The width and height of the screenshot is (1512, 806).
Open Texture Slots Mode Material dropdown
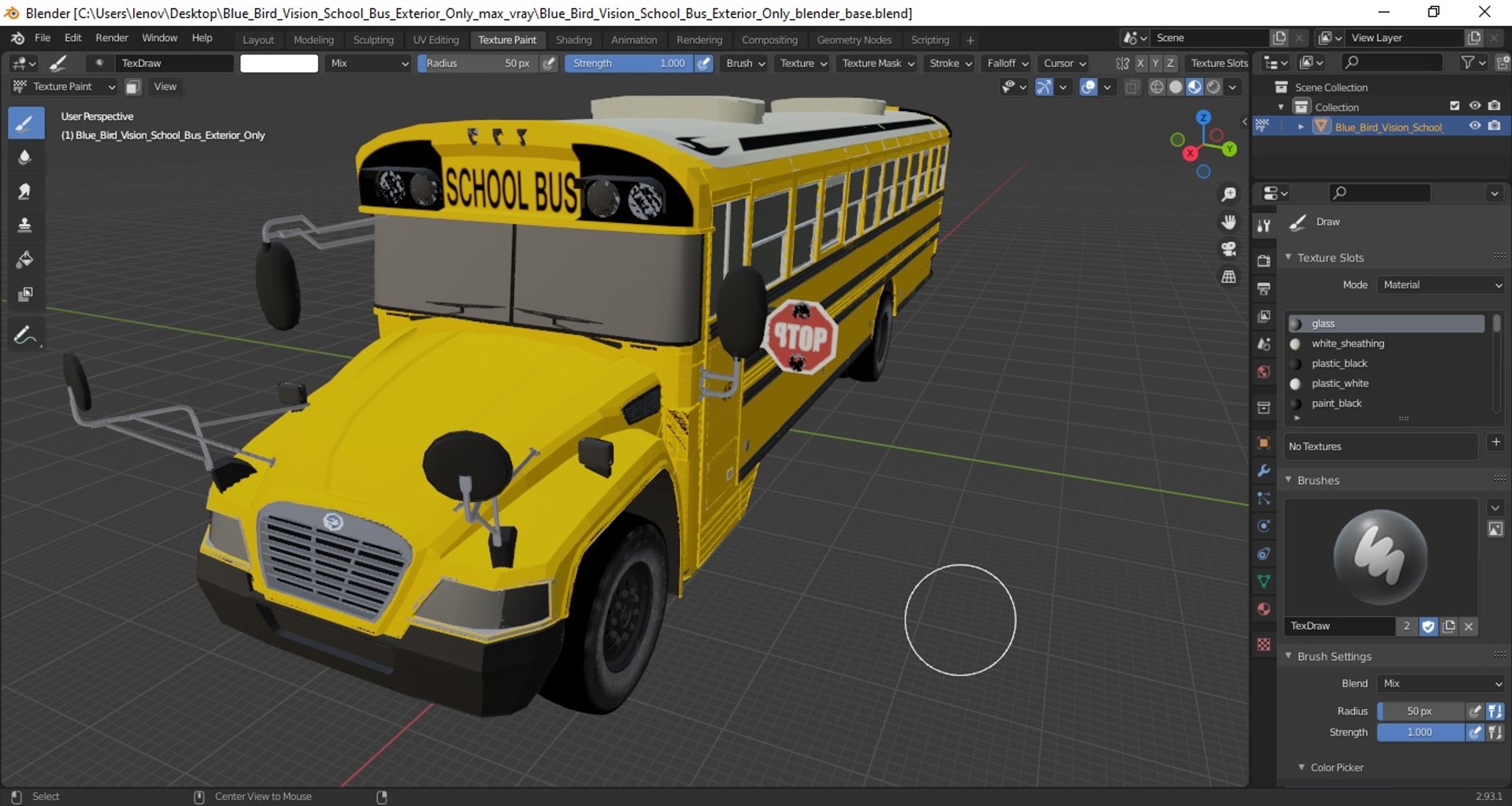(x=1441, y=285)
